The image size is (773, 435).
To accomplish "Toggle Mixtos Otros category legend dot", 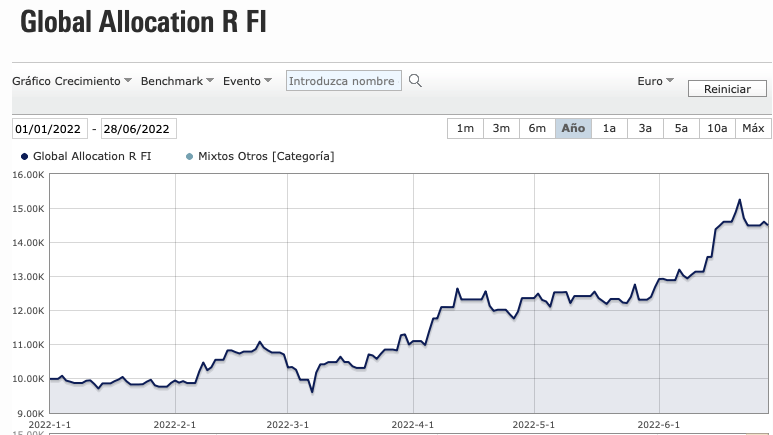I will coord(189,156).
